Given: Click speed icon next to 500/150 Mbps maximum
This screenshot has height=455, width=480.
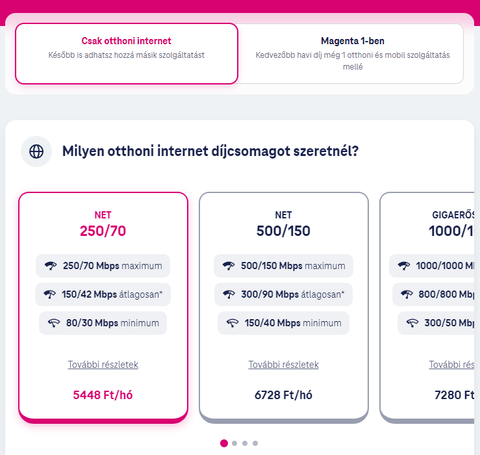Looking at the screenshot, I should [229, 266].
